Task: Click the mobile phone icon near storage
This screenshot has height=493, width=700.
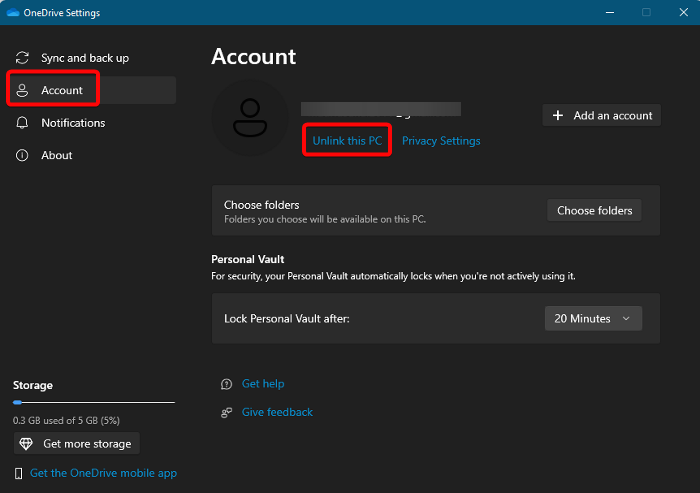Action: point(19,473)
